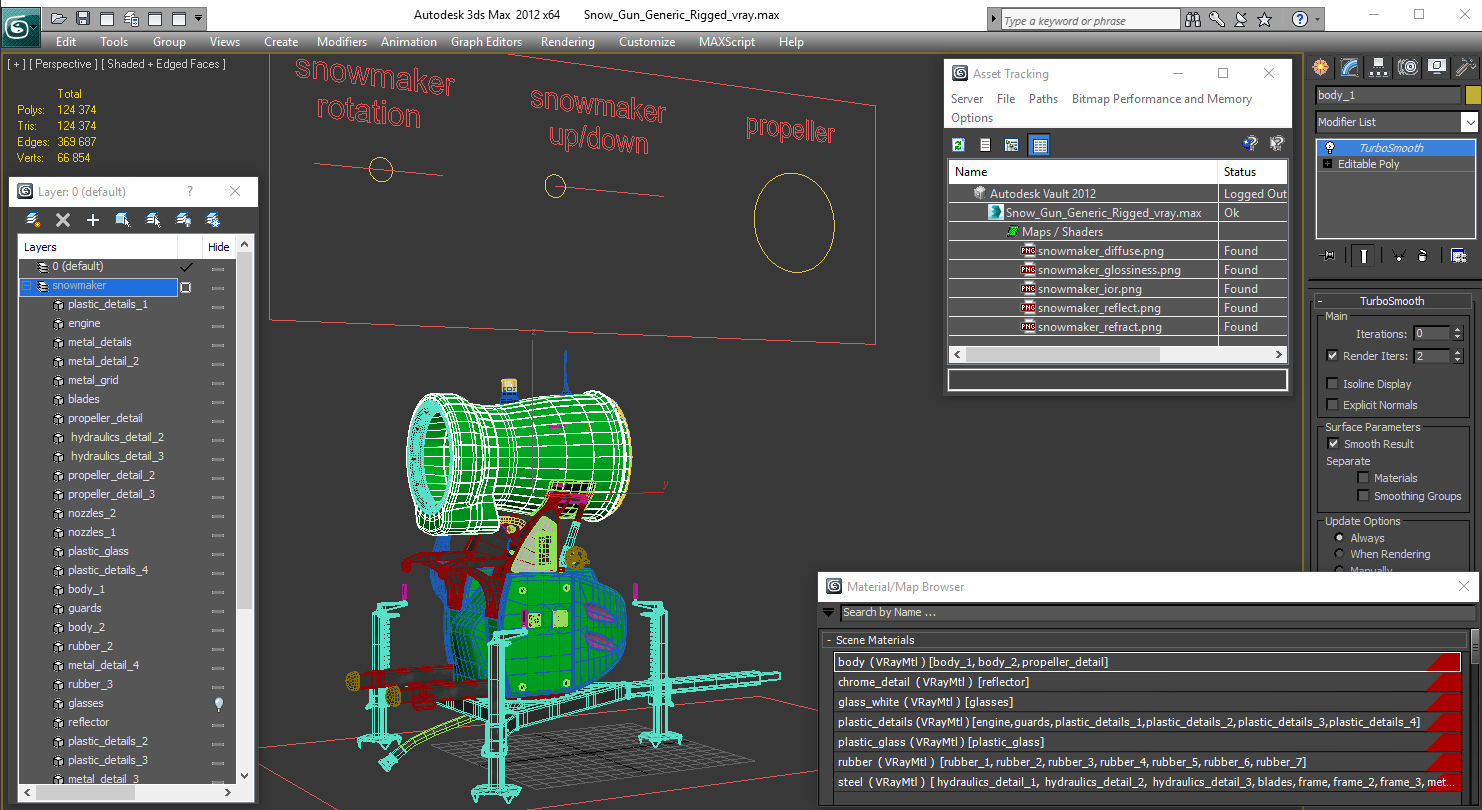Screen dimensions: 1482x810
Task: Uncheck Render Iters checkbox
Action: (1332, 356)
